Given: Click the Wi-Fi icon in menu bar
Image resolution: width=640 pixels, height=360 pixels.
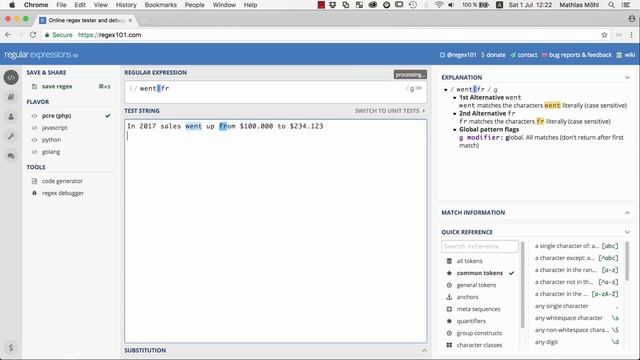Looking at the screenshot, I should (439, 5).
